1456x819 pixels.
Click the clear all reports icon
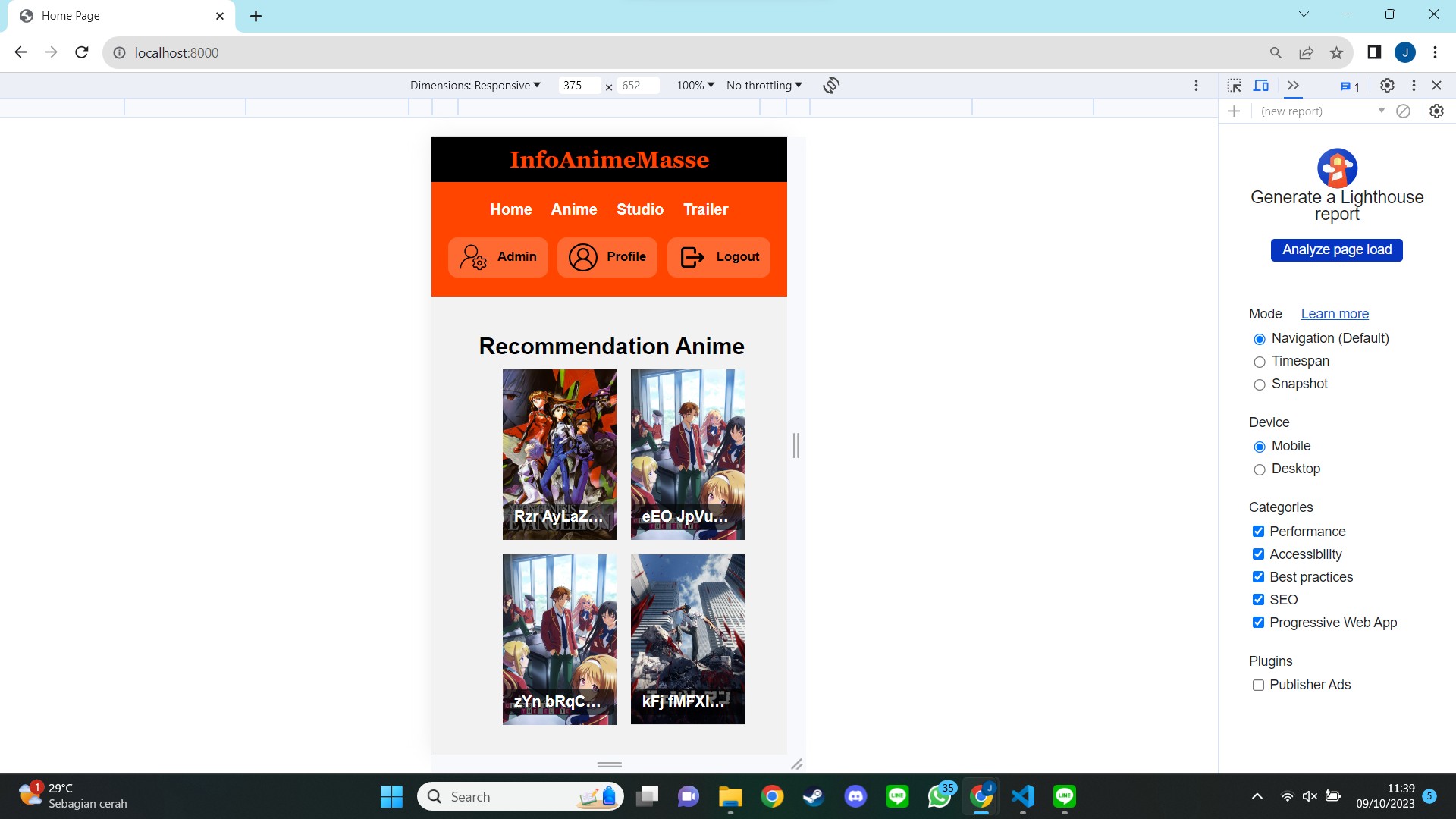pyautogui.click(x=1404, y=111)
